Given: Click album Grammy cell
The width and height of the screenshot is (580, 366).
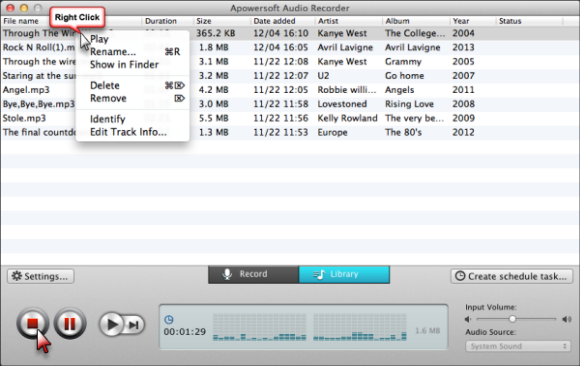Looking at the screenshot, I should [x=403, y=62].
